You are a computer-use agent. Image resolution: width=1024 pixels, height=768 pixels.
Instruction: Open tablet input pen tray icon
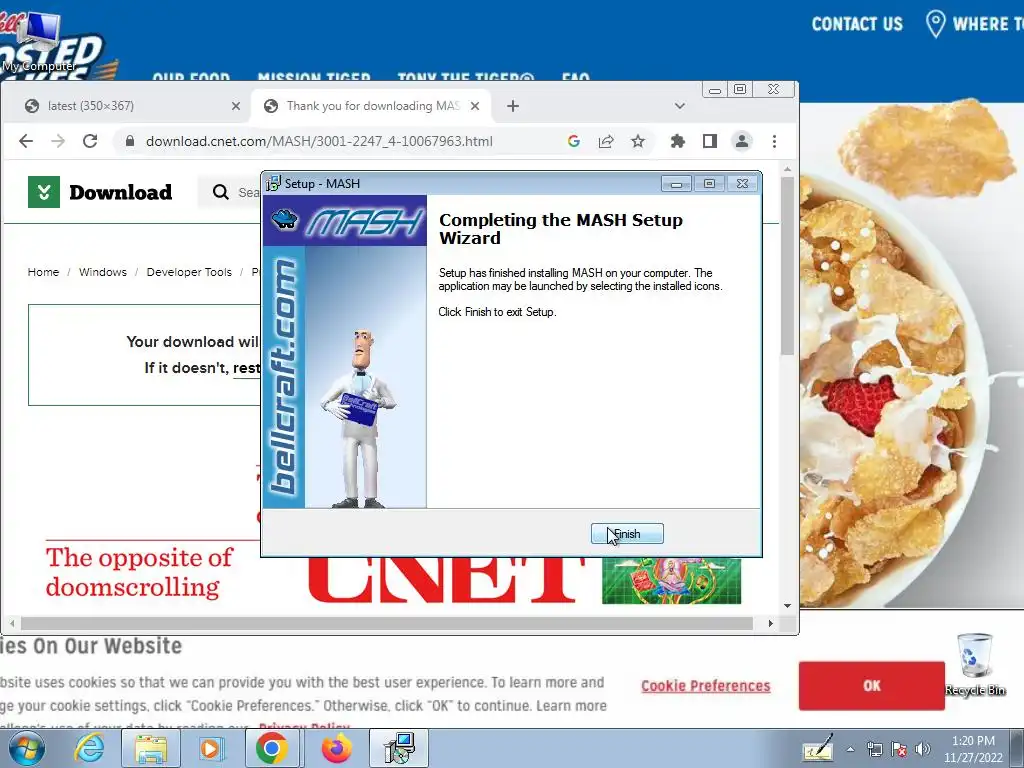(818, 748)
